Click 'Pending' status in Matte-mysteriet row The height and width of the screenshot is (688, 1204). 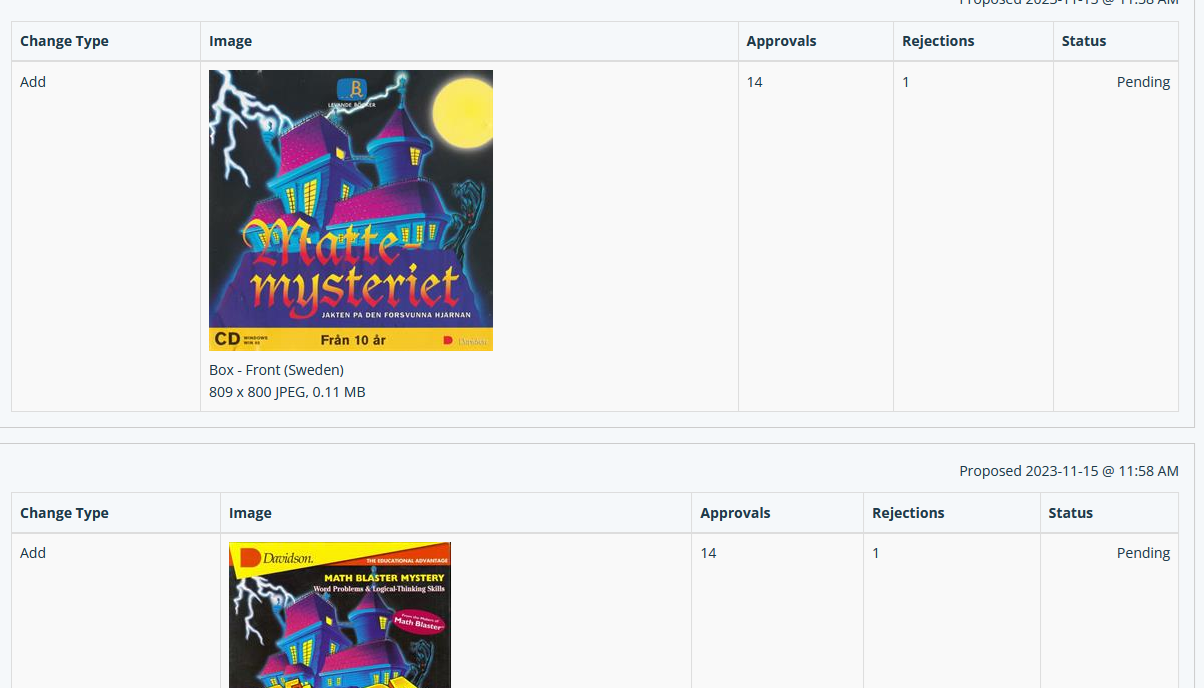pos(1143,82)
